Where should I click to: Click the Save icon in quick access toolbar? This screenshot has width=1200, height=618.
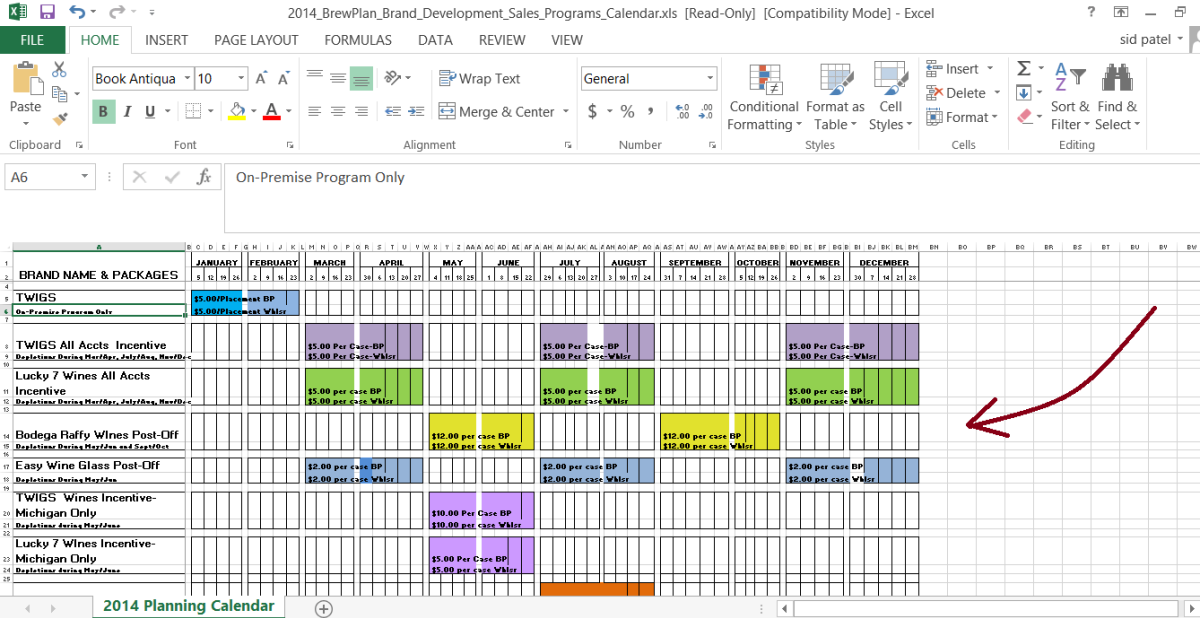47,13
